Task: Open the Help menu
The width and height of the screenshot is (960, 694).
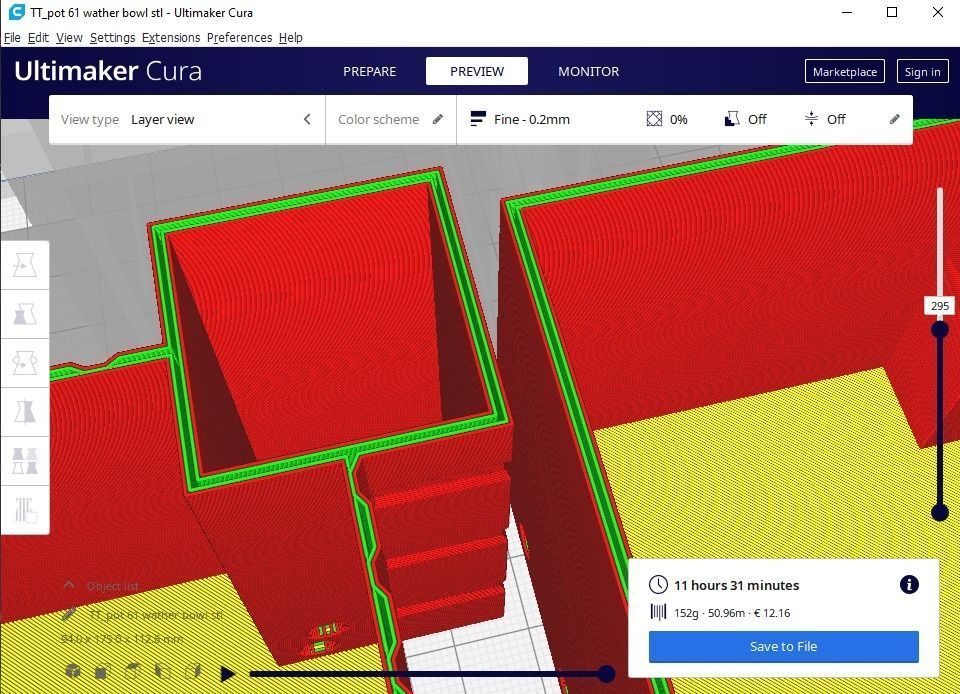Action: coord(291,37)
